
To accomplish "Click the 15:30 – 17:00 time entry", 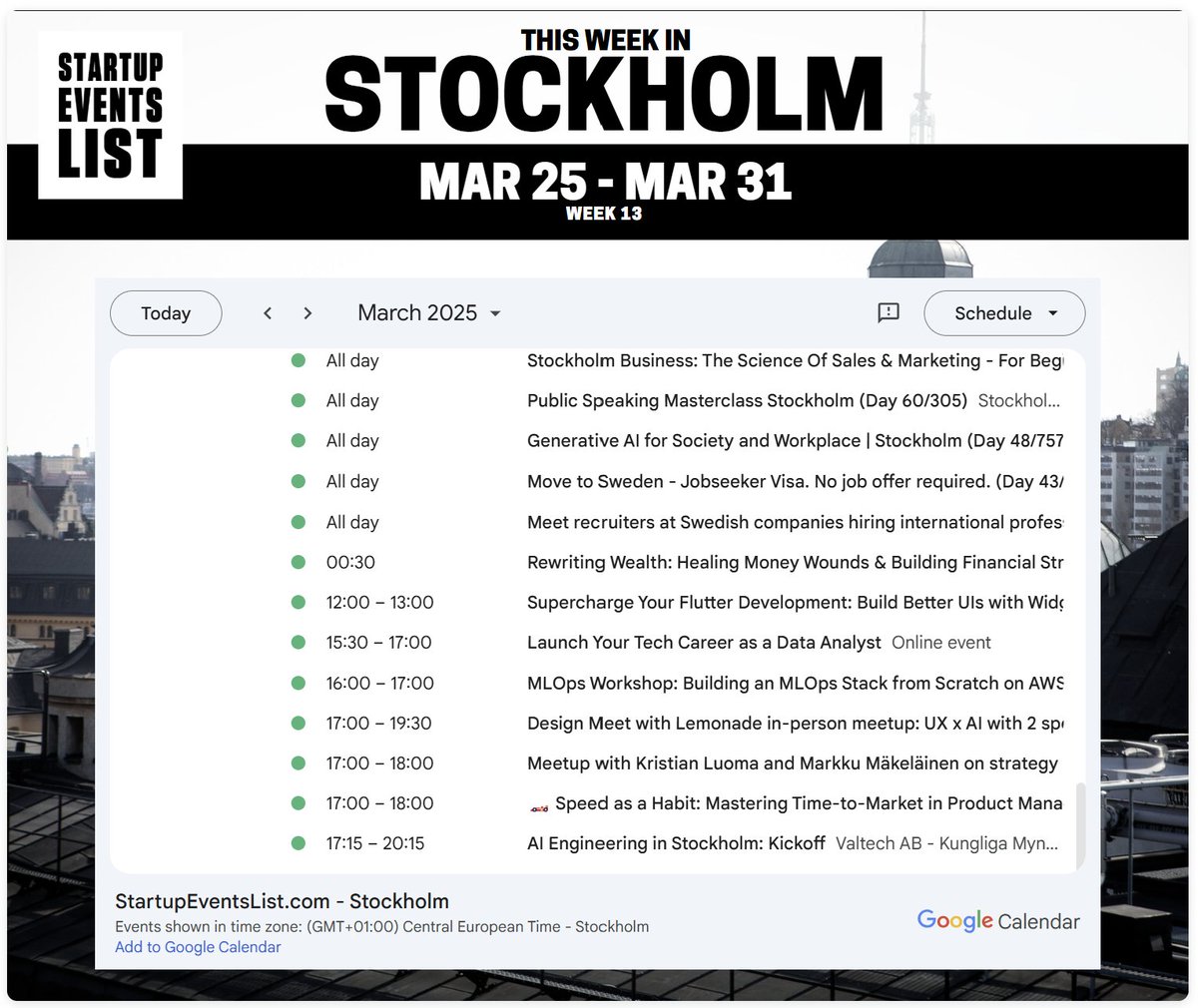I will [378, 643].
